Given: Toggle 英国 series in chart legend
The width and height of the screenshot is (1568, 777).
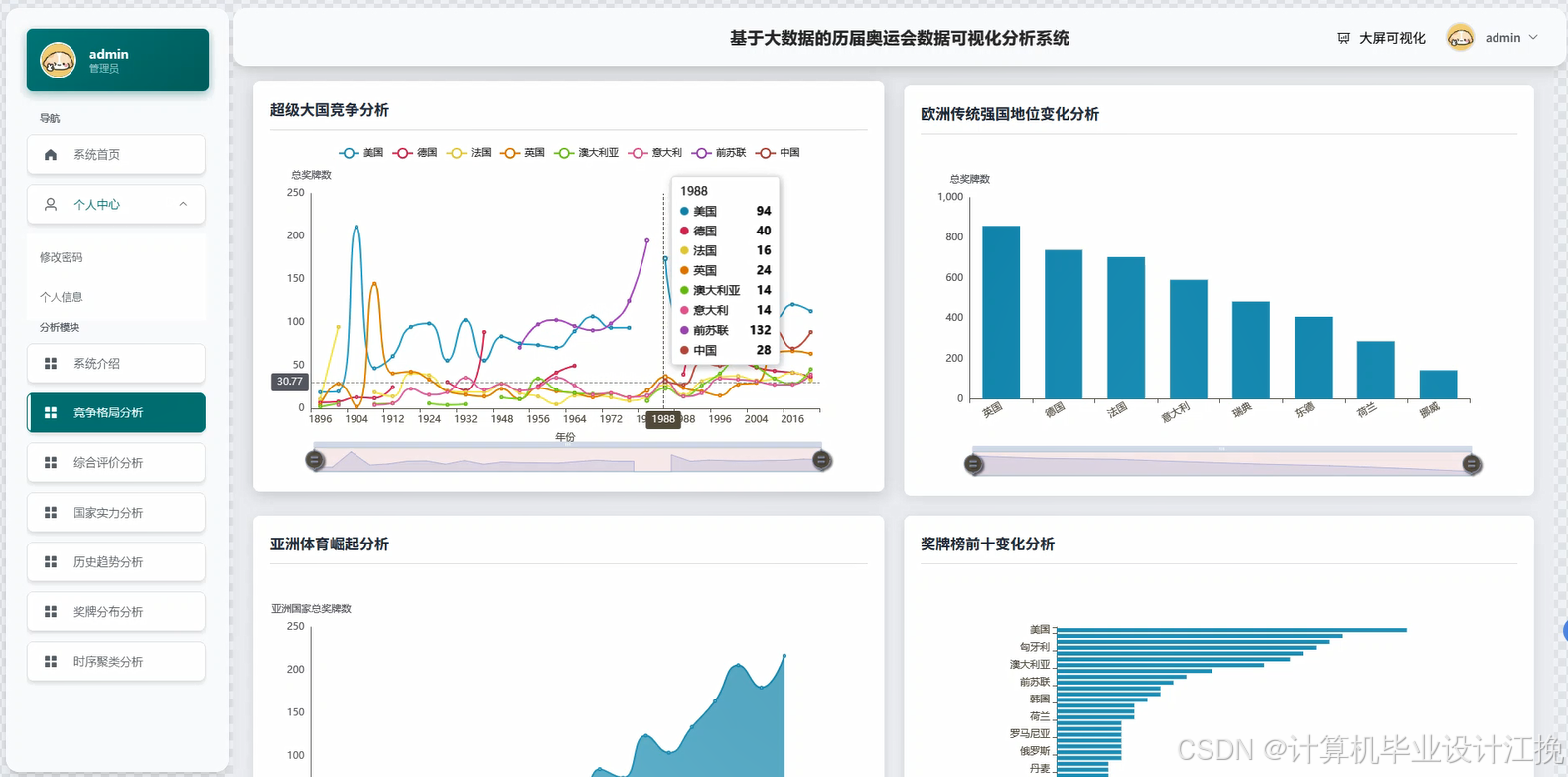Looking at the screenshot, I should [522, 153].
